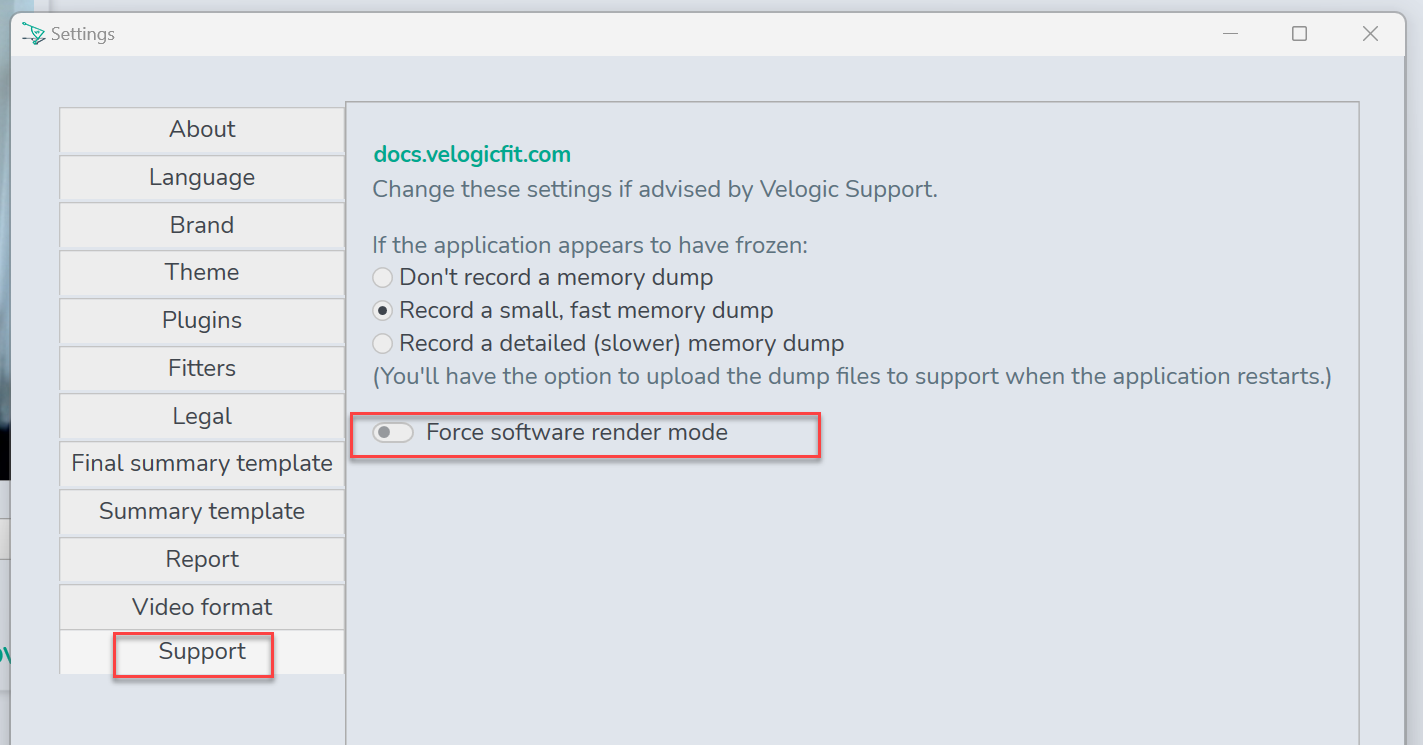Image resolution: width=1423 pixels, height=745 pixels.
Task: Select the Support tab
Action: click(202, 652)
